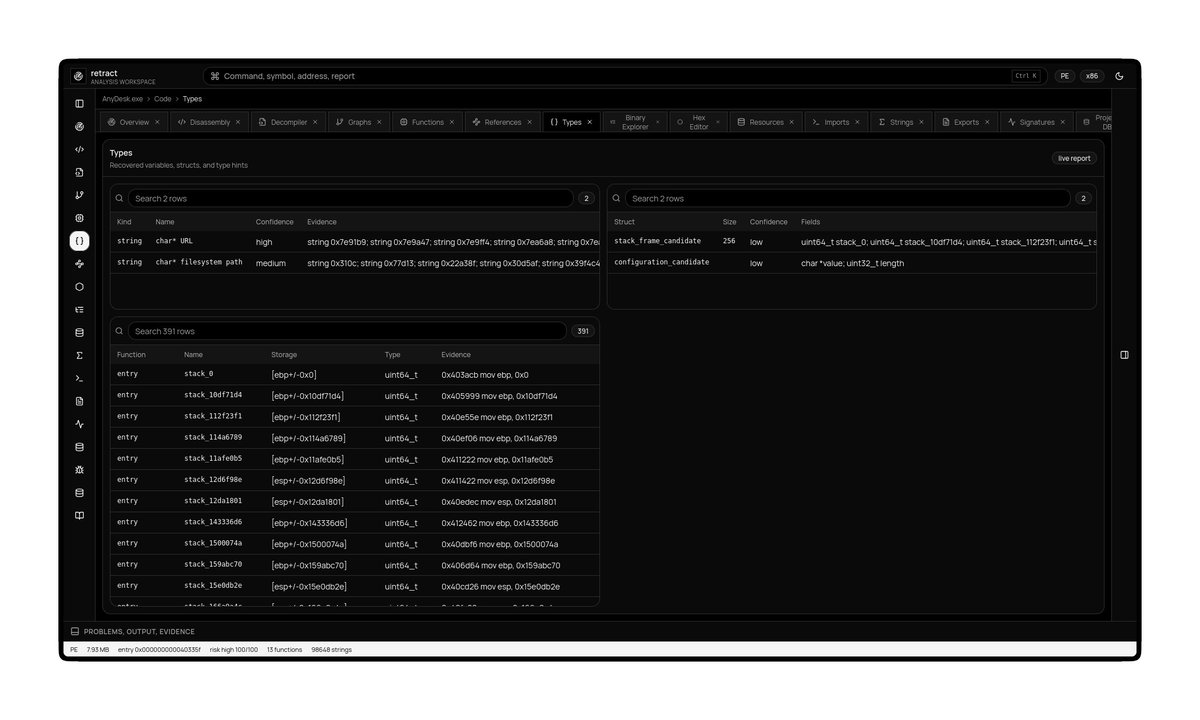This screenshot has height=720, width=1200.
Task: Close the Graphs tab
Action: 379,122
